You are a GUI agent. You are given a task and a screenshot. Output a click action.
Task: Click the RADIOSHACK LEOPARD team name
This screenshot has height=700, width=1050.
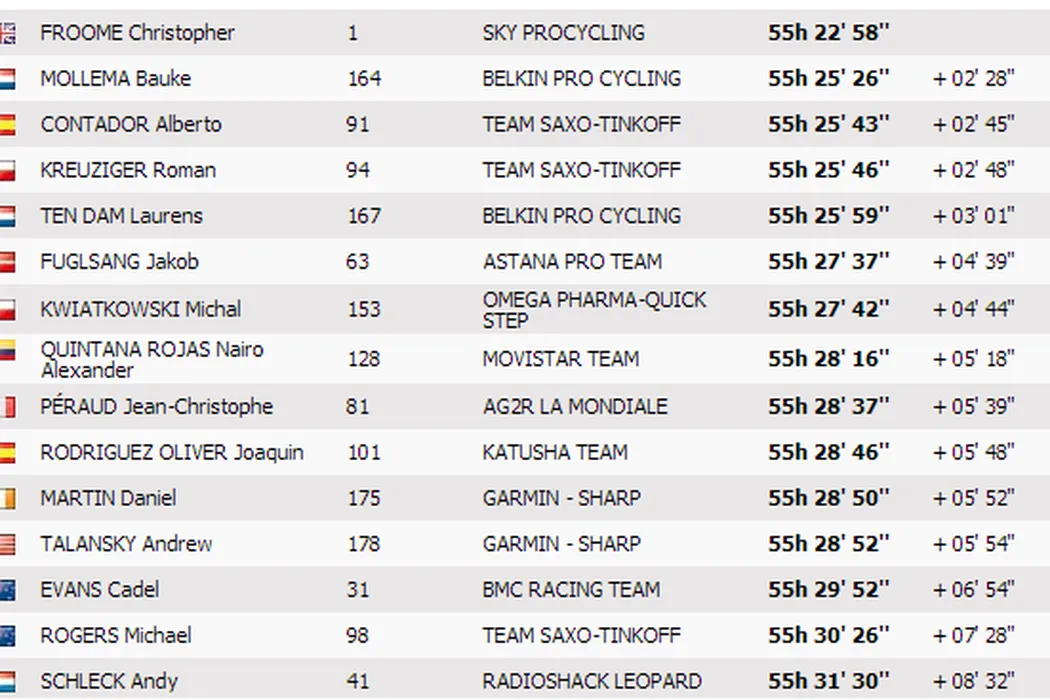592,682
